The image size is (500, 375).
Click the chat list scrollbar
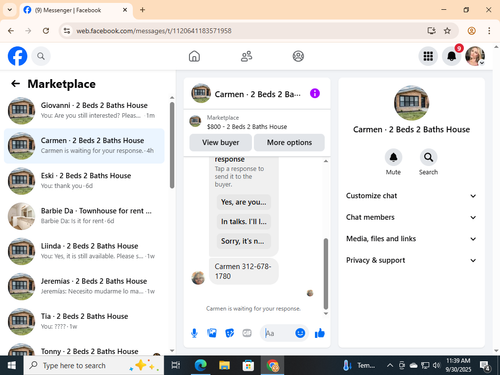coord(172,145)
